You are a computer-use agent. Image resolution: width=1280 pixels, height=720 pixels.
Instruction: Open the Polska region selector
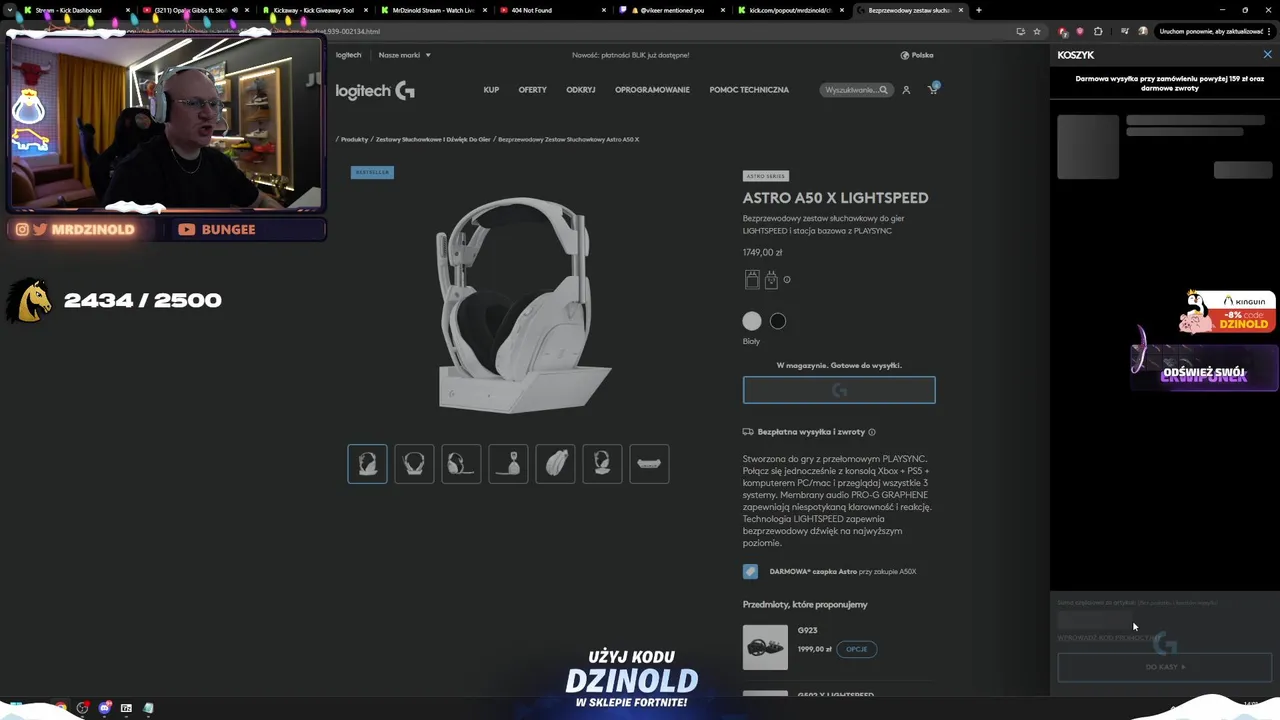pos(917,55)
